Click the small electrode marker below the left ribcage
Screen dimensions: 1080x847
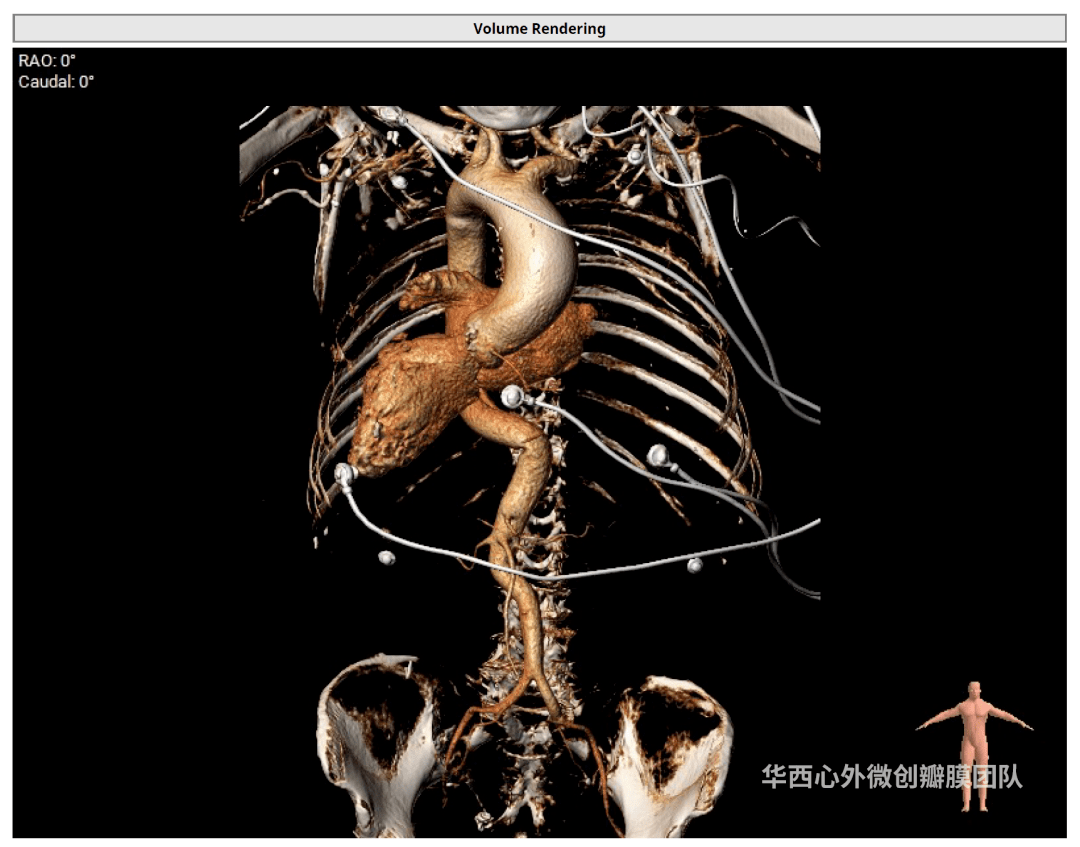[x=386, y=557]
